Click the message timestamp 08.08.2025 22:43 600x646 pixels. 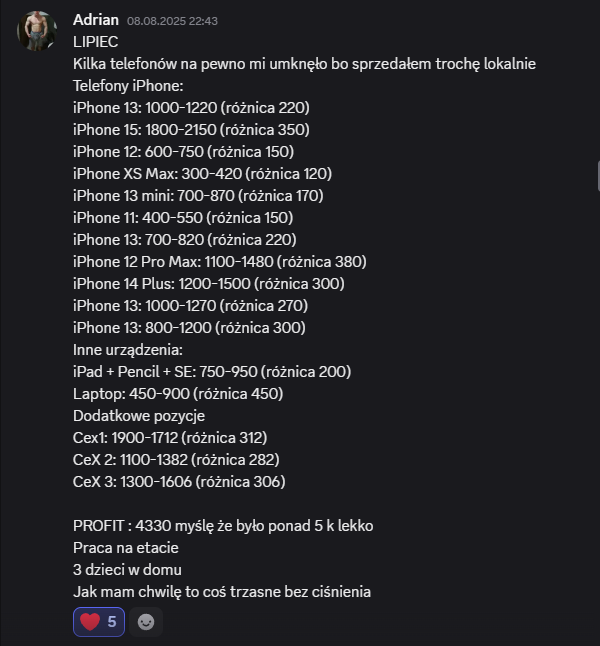pyautogui.click(x=172, y=21)
